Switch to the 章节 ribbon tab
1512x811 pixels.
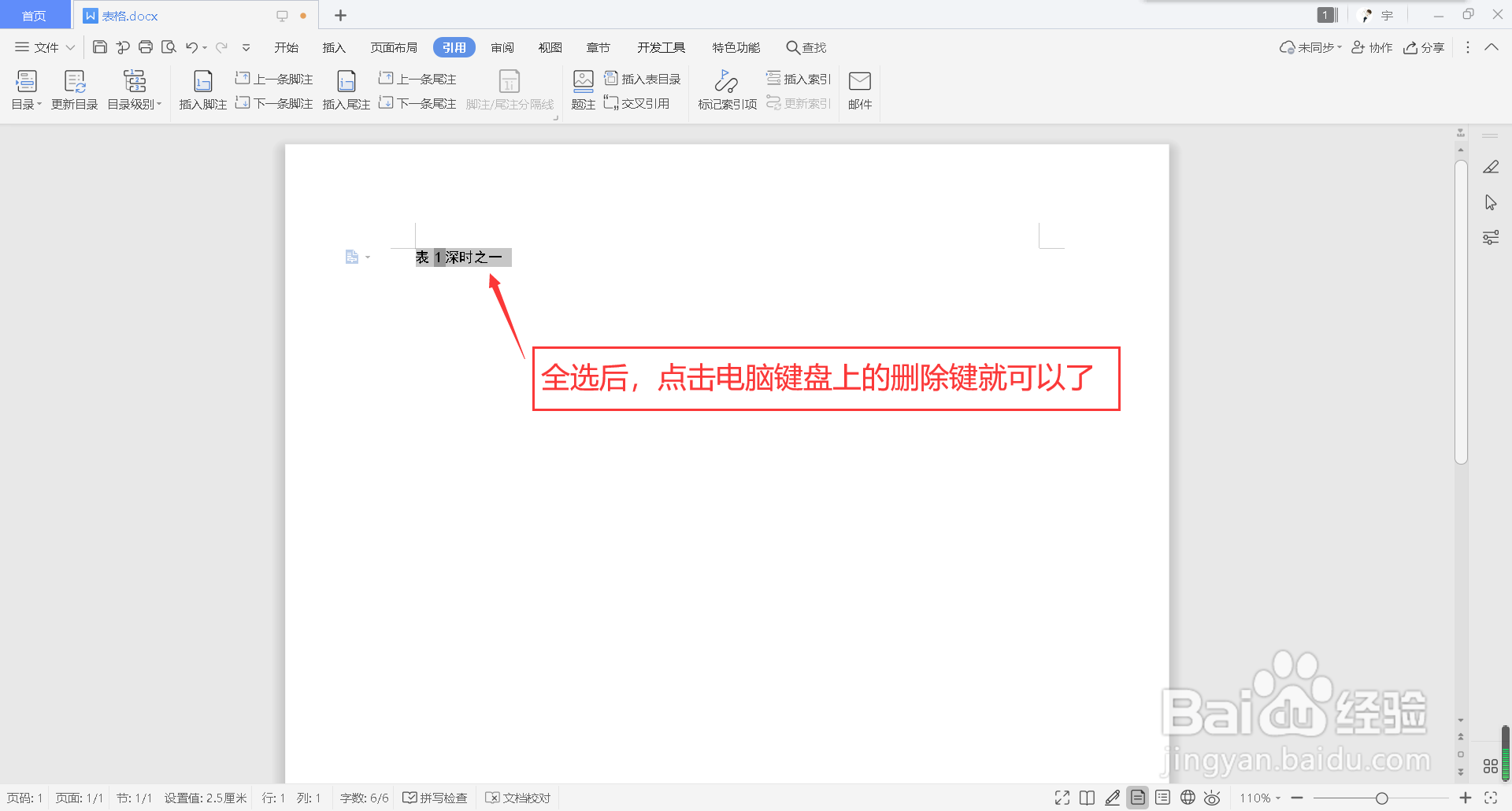[x=598, y=47]
